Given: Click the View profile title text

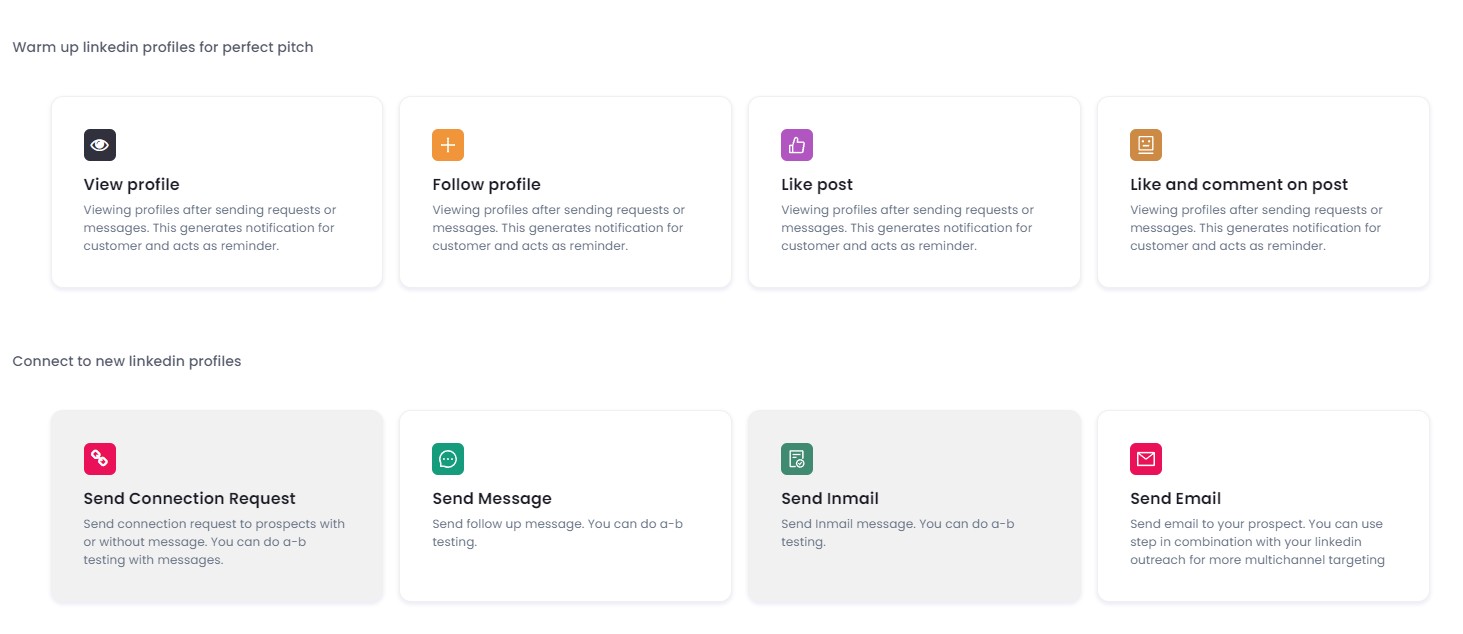Looking at the screenshot, I should (x=131, y=184).
